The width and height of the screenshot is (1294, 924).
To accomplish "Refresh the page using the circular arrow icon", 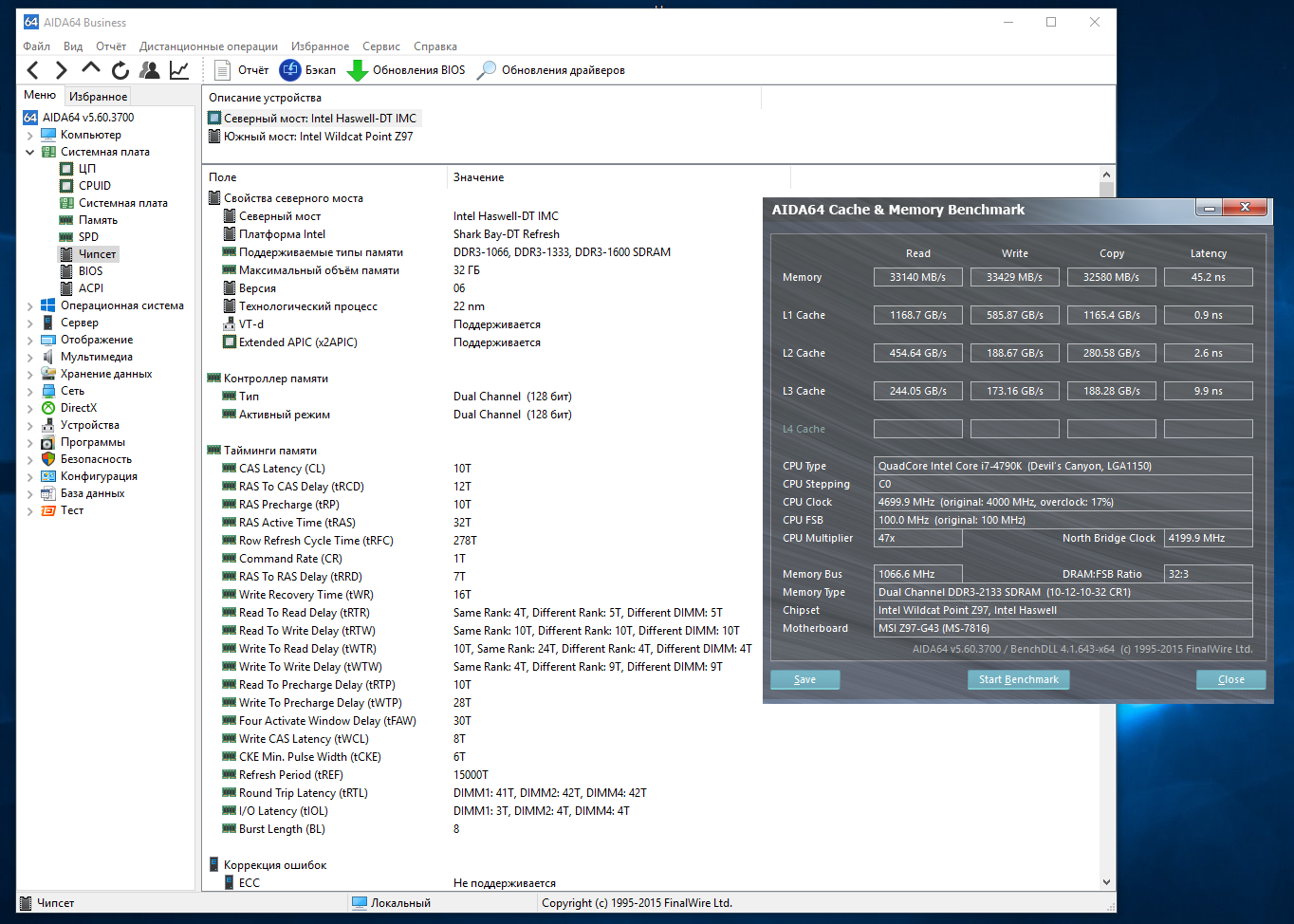I will pos(120,70).
